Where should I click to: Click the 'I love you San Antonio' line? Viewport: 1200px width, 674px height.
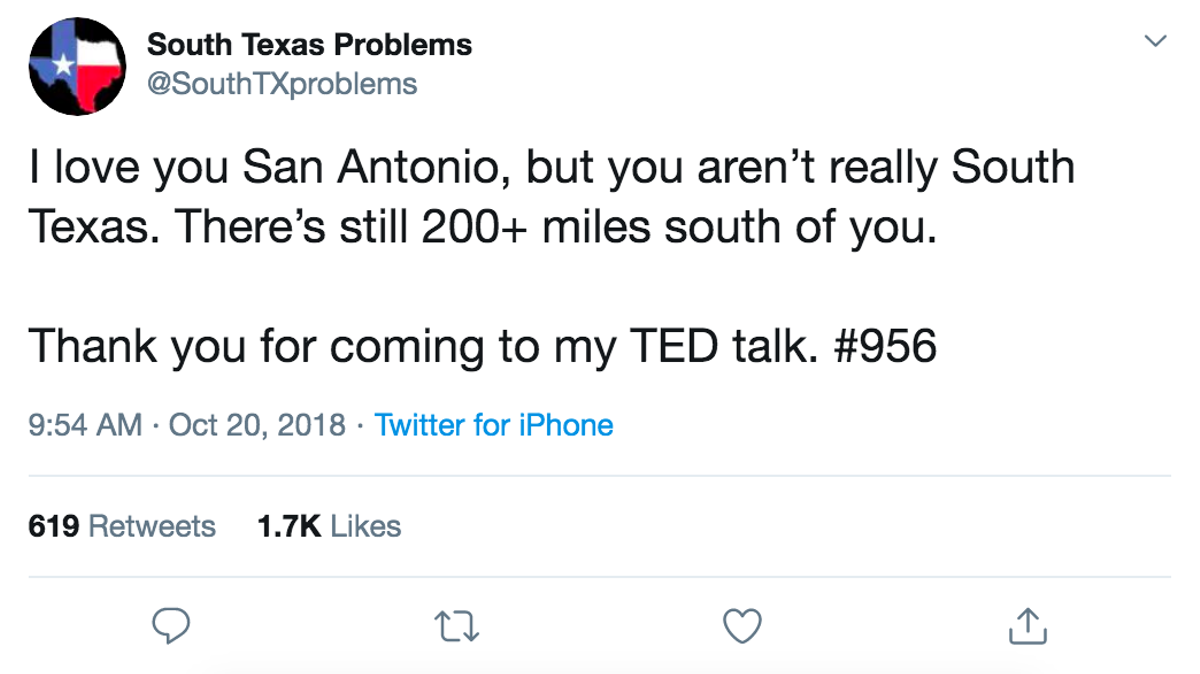click(552, 169)
